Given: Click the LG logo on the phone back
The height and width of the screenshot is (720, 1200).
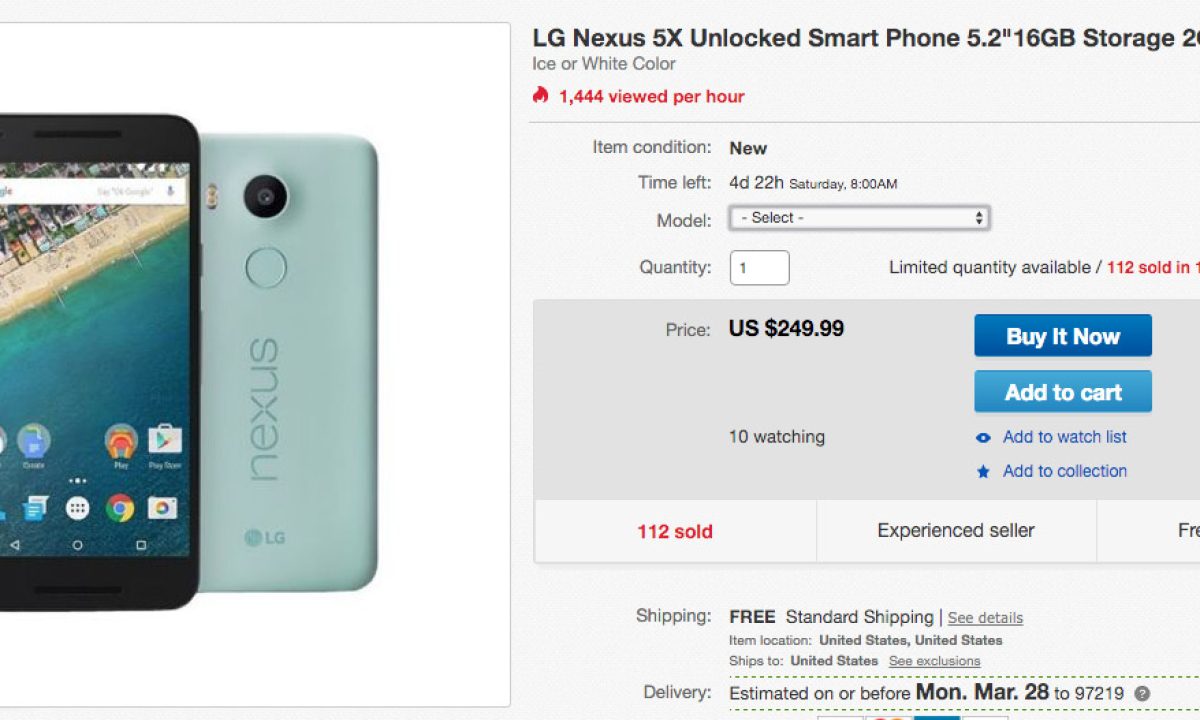Looking at the screenshot, I should point(264,538).
